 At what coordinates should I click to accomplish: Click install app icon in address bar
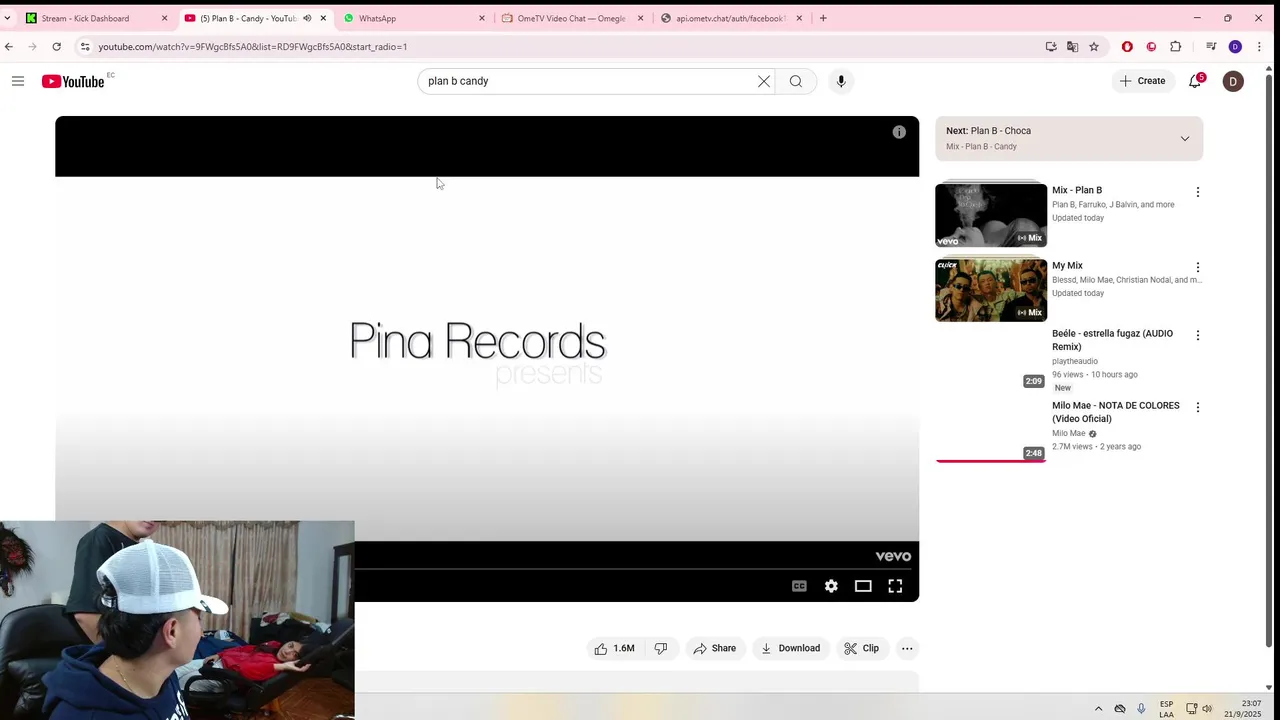1051,47
